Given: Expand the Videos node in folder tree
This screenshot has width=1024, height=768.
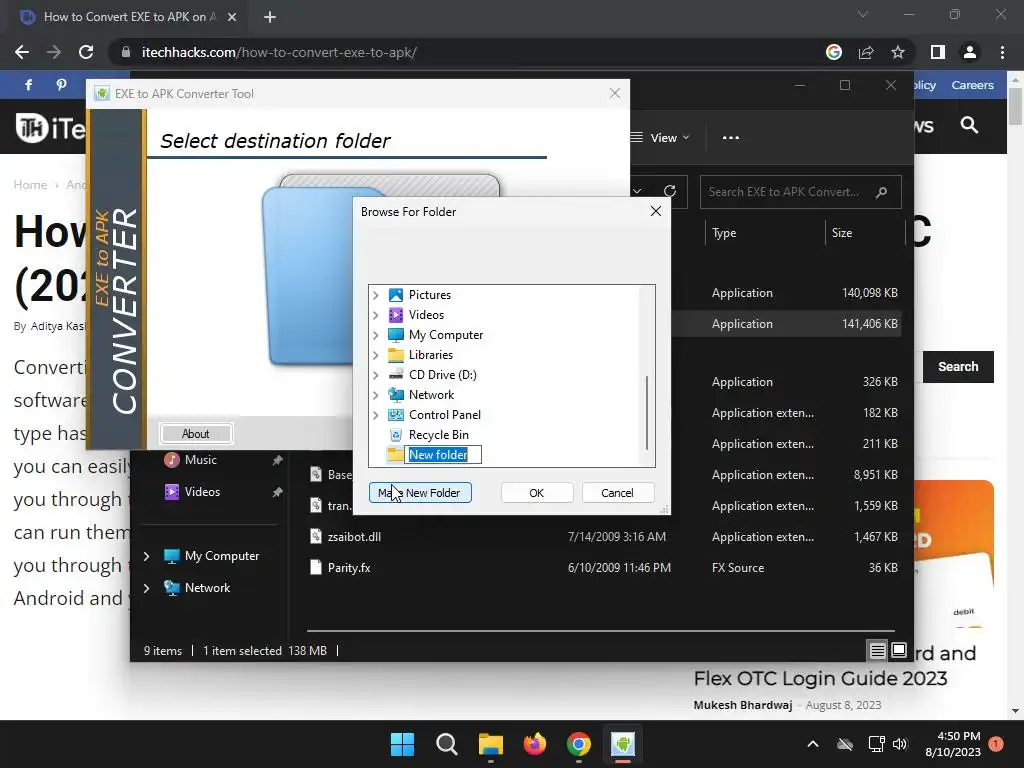Looking at the screenshot, I should (x=376, y=315).
